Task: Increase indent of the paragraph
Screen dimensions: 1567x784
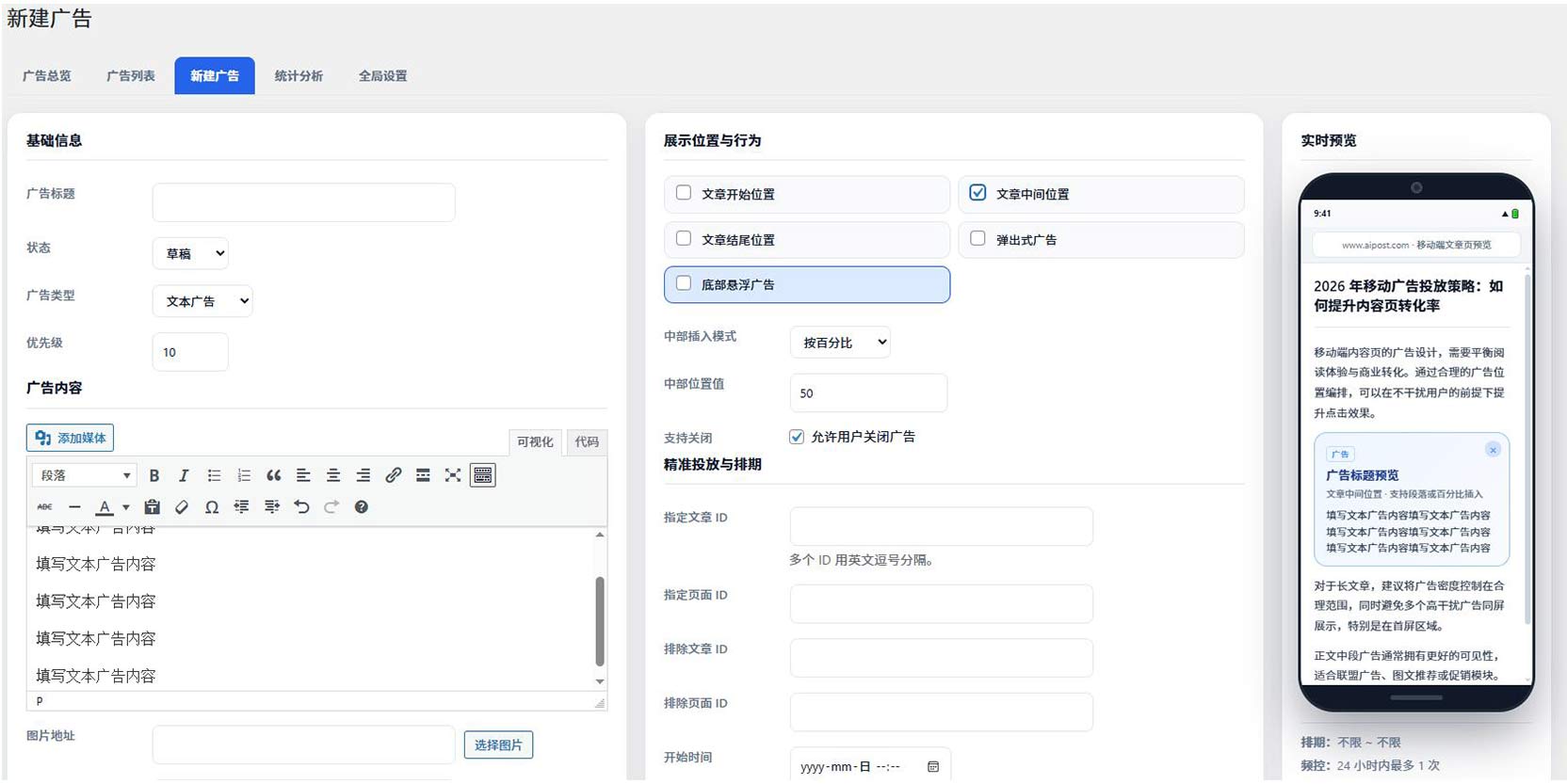Action: (x=272, y=506)
